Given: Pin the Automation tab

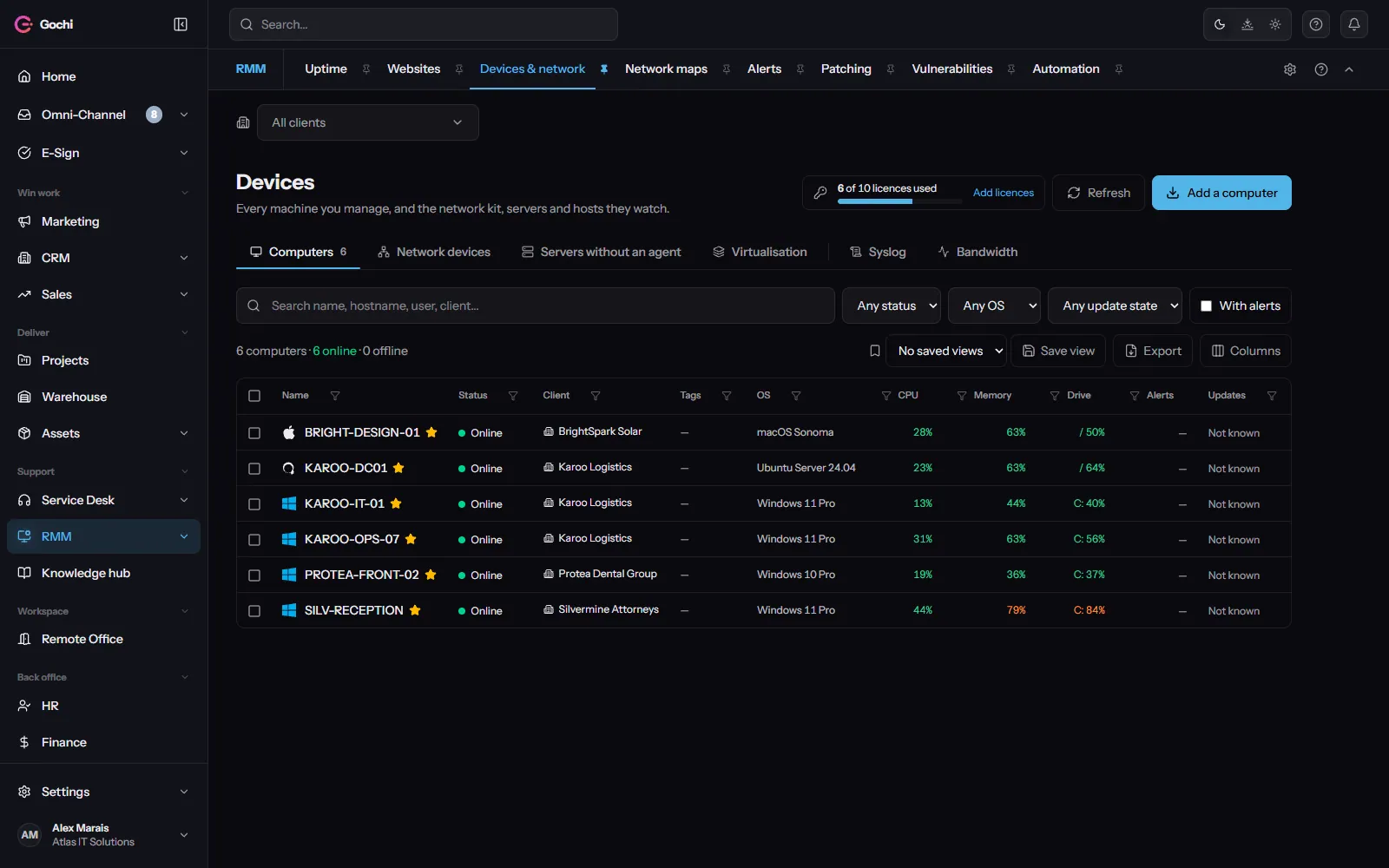Looking at the screenshot, I should click(x=1119, y=69).
